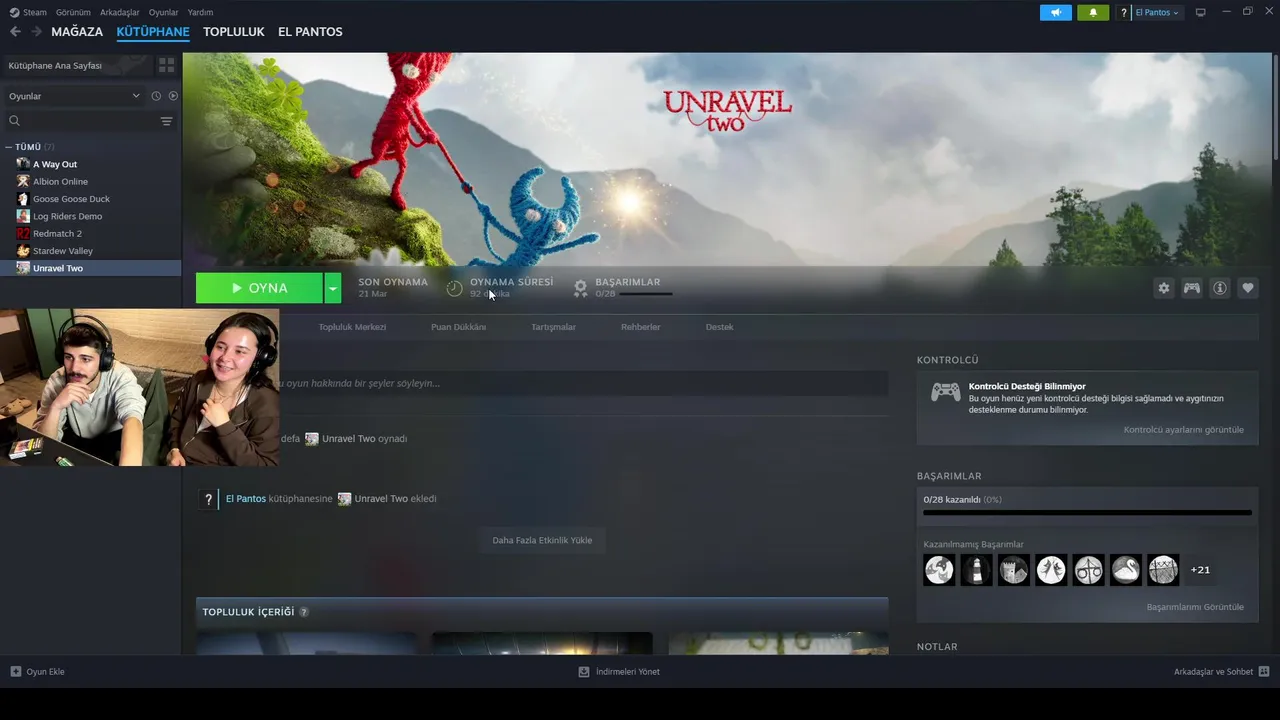
Task: Click the swan achievement badge icon
Action: pyautogui.click(x=1126, y=570)
